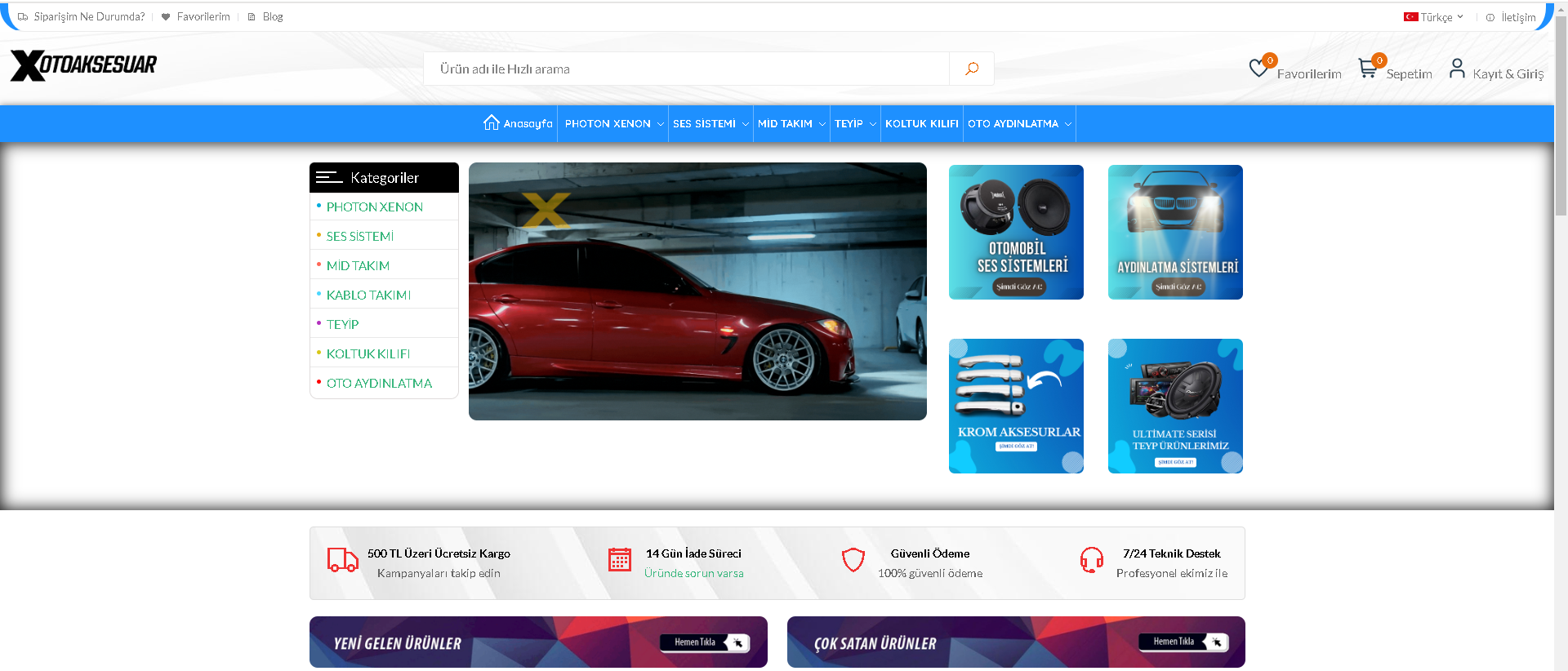Open the Otomobil Ses Sistemleri banner
1568x671 pixels.
(1016, 232)
